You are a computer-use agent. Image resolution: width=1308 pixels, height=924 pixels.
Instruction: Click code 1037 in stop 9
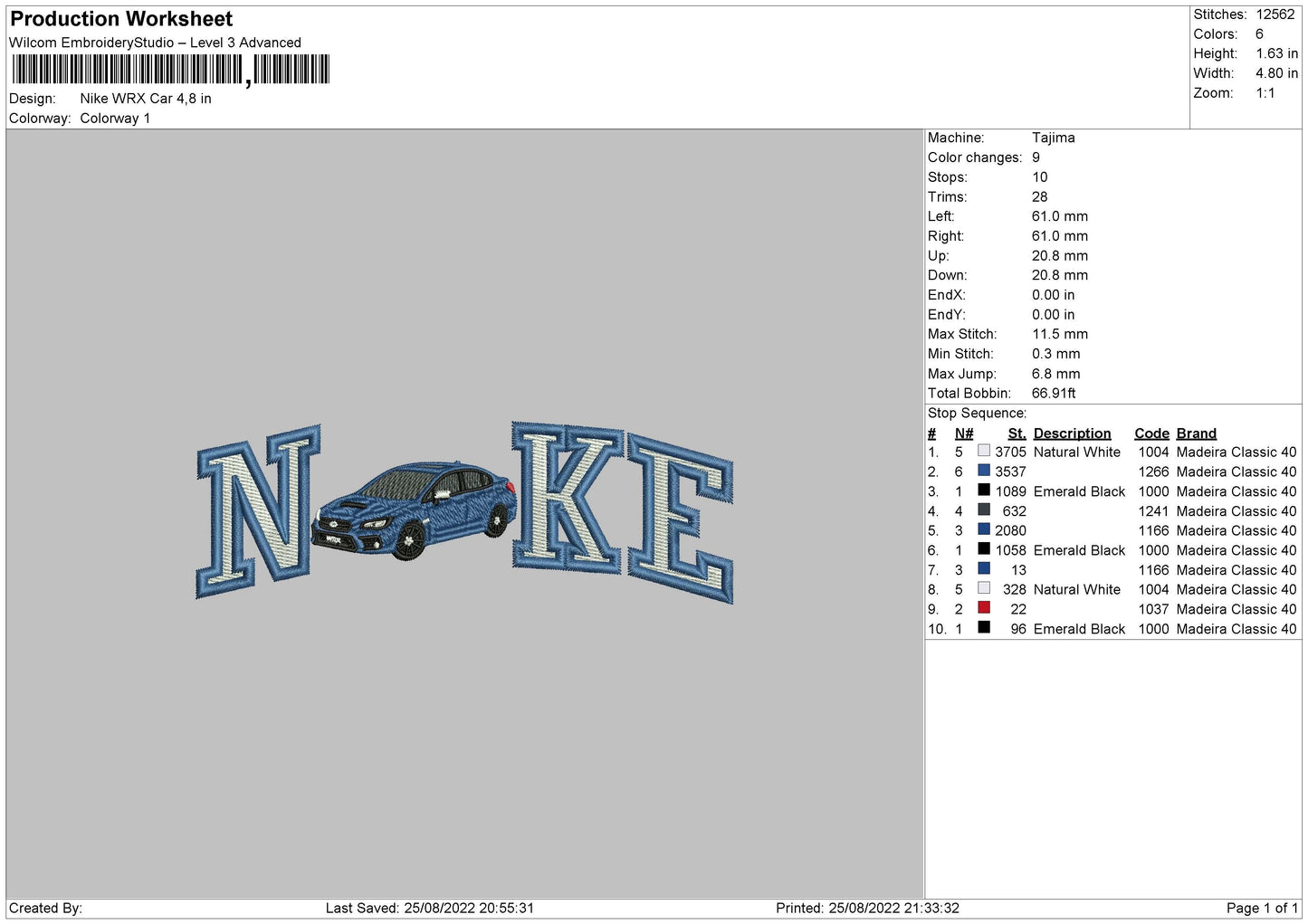pos(1153,610)
